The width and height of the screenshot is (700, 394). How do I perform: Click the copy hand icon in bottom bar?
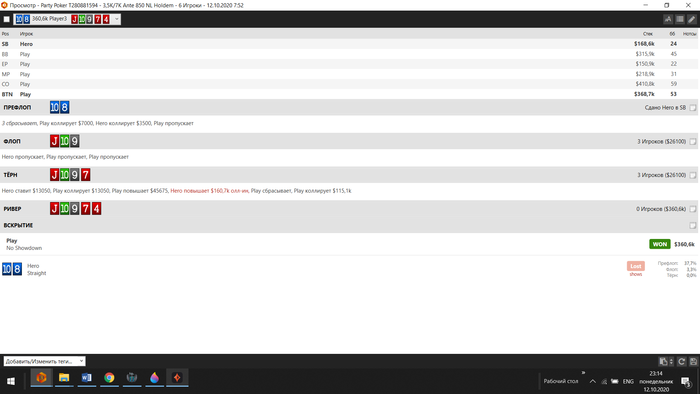[663, 361]
